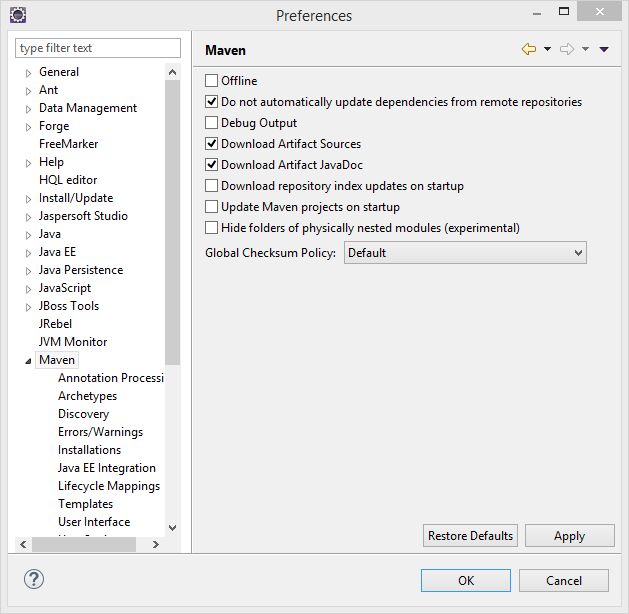Expand the Help tree node
Image resolution: width=629 pixels, height=614 pixels.
pos(28,163)
